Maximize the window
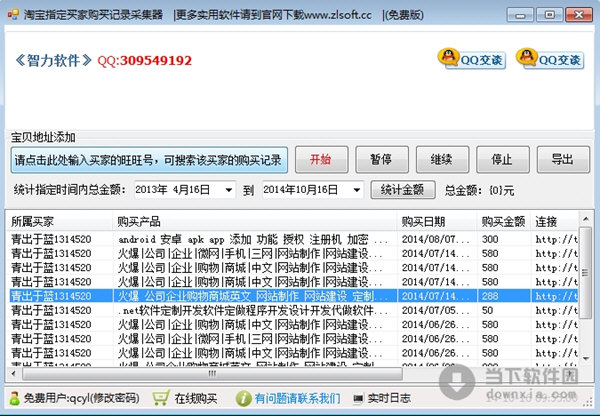The height and width of the screenshot is (416, 600). tap(549, 15)
